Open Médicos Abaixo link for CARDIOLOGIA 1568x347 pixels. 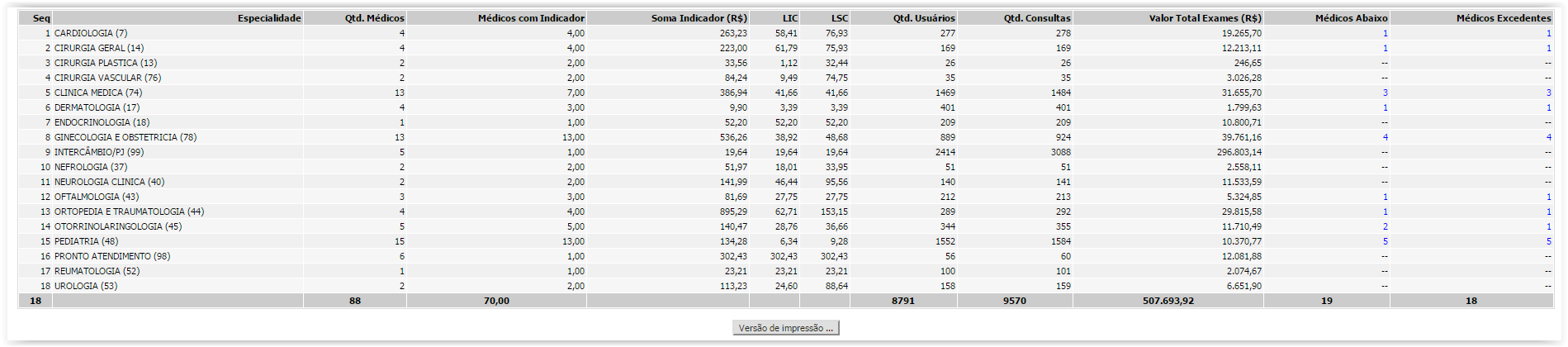click(1385, 33)
